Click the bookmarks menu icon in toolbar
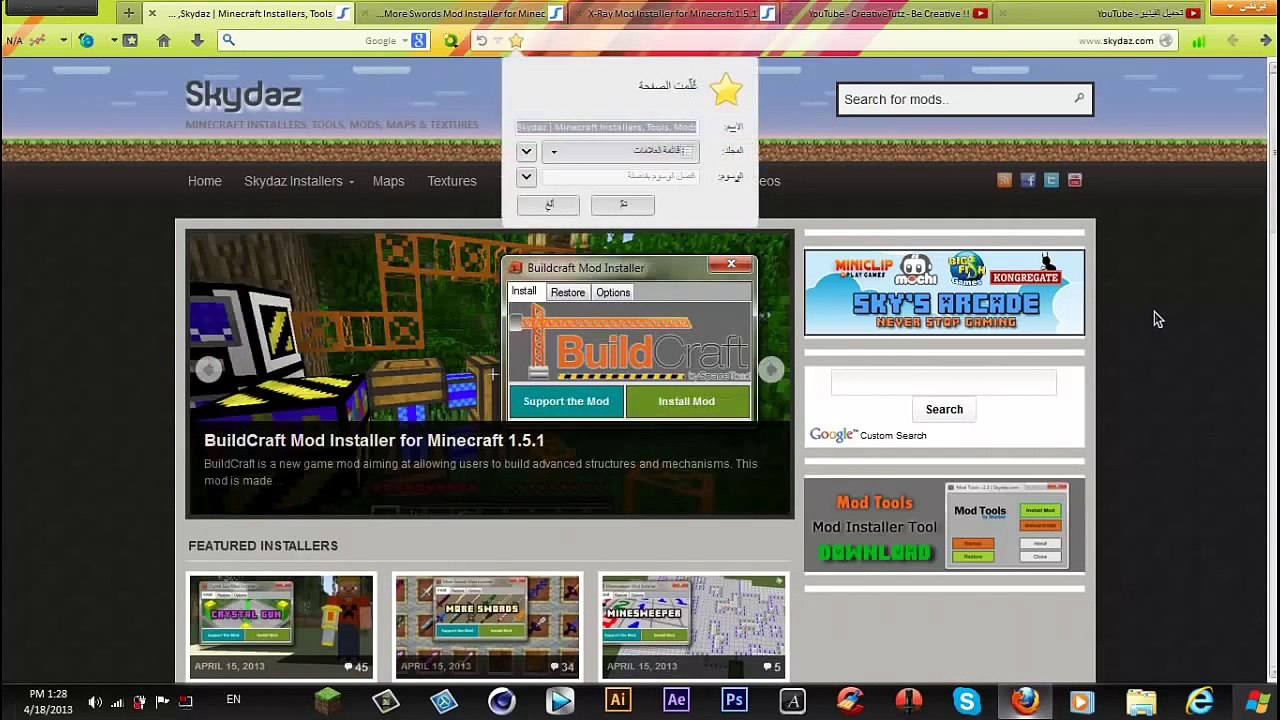The width and height of the screenshot is (1280, 720). 130,41
